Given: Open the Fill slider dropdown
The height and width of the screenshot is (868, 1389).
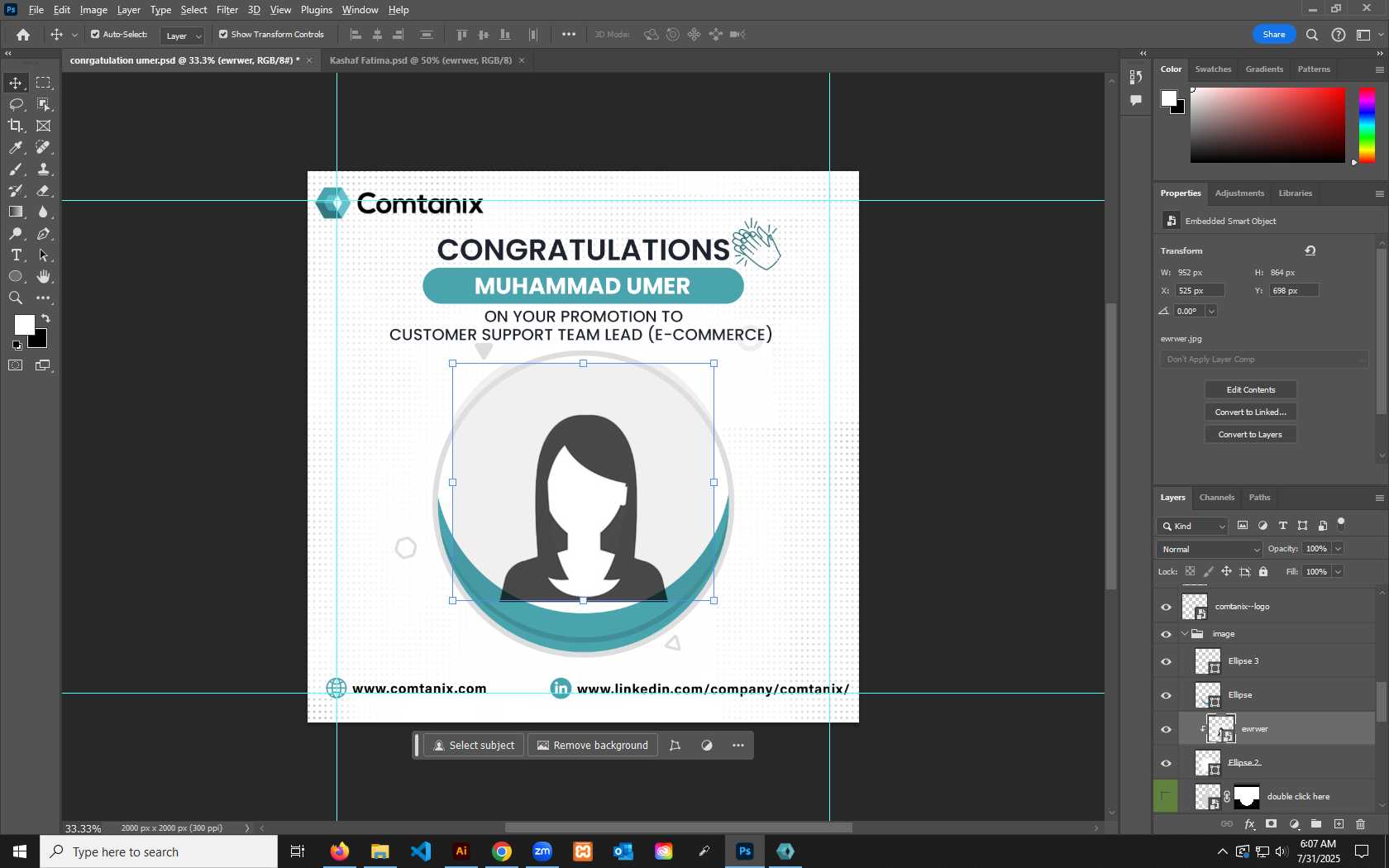Looking at the screenshot, I should click(1338, 572).
